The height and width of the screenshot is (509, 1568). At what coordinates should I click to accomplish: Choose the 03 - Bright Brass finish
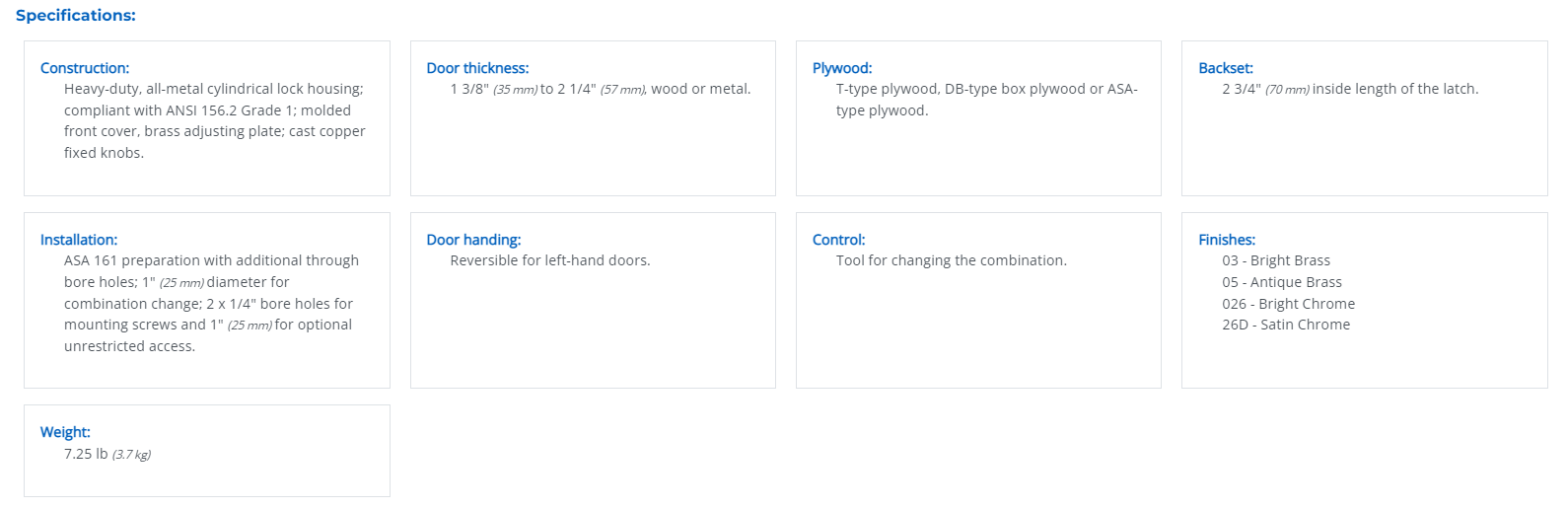(x=1276, y=260)
